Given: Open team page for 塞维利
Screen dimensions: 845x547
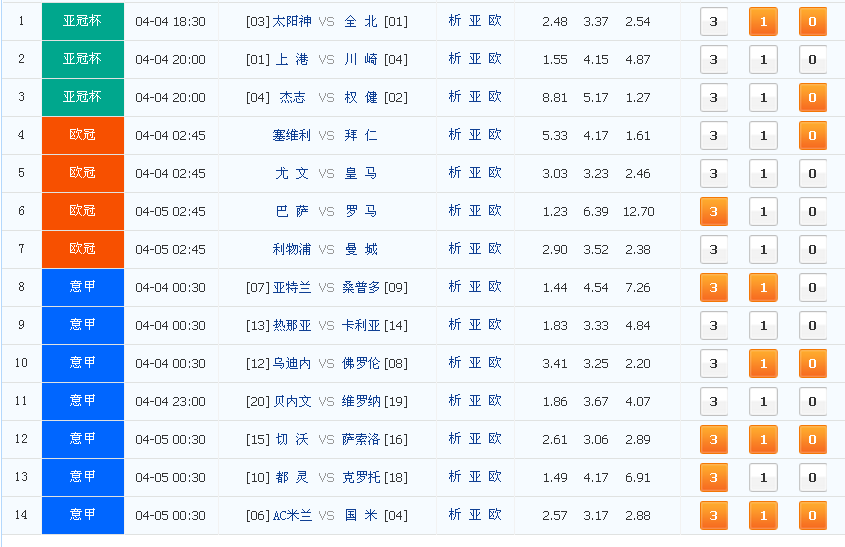Looking at the screenshot, I should [x=292, y=136].
